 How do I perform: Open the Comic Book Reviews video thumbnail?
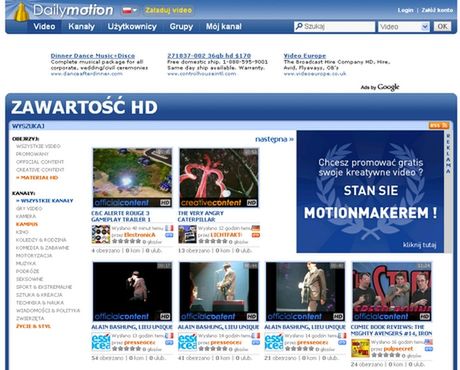(x=392, y=291)
